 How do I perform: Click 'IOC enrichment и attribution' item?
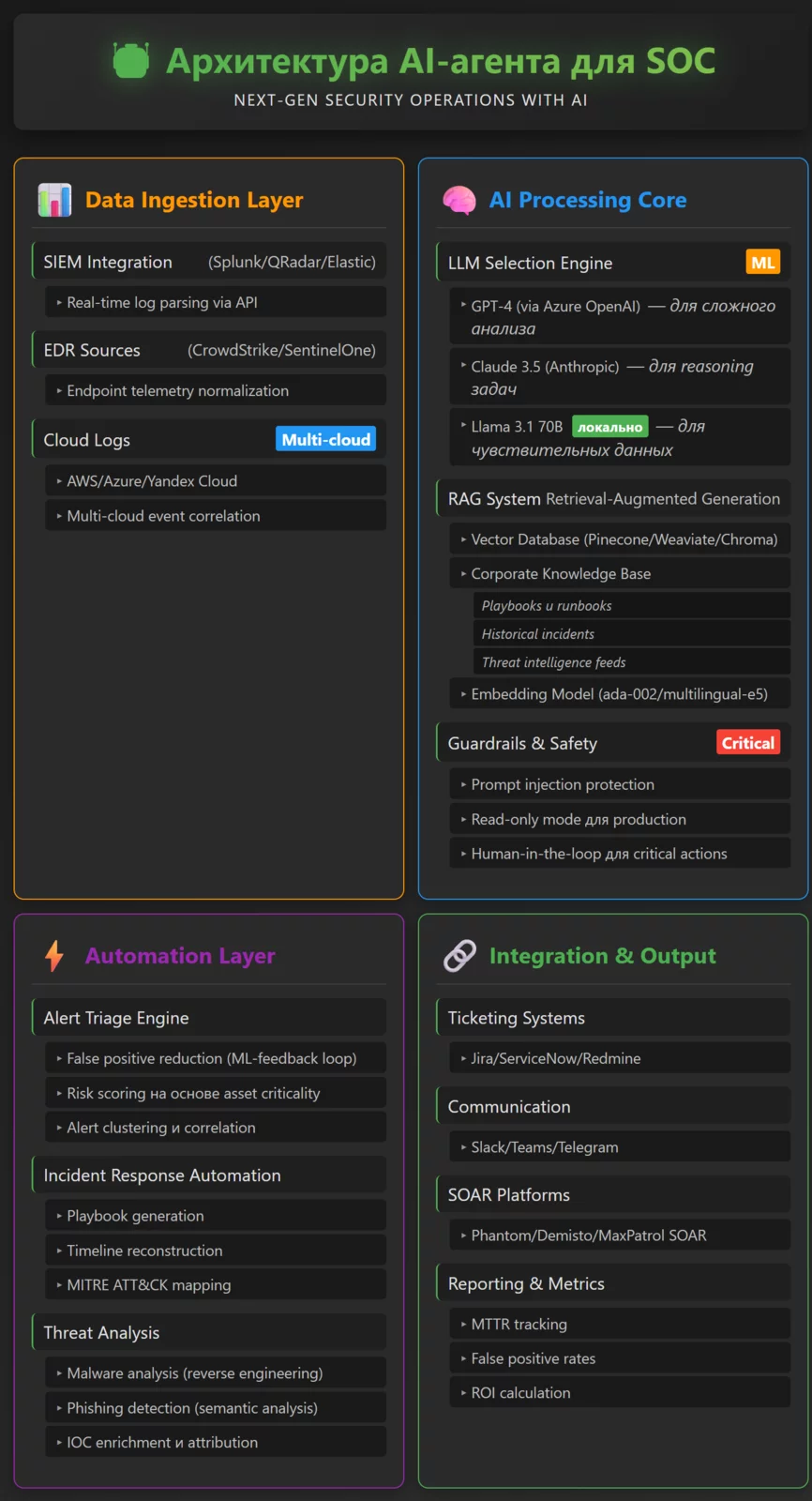(x=216, y=1443)
